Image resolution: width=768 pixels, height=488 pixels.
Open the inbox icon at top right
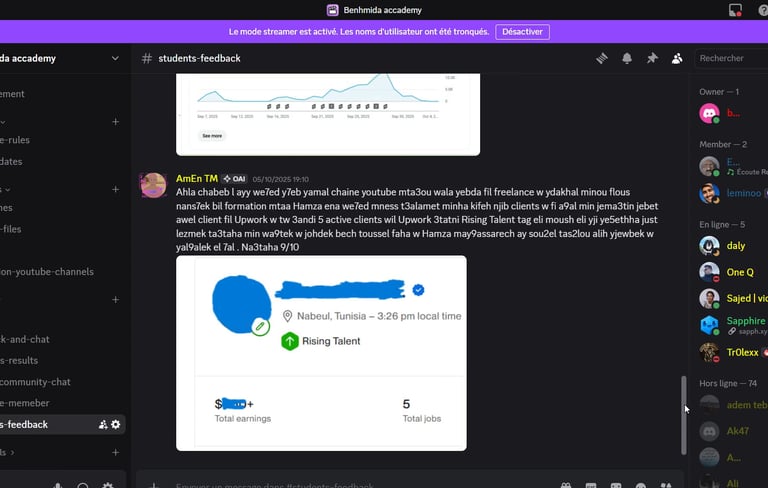(735, 10)
